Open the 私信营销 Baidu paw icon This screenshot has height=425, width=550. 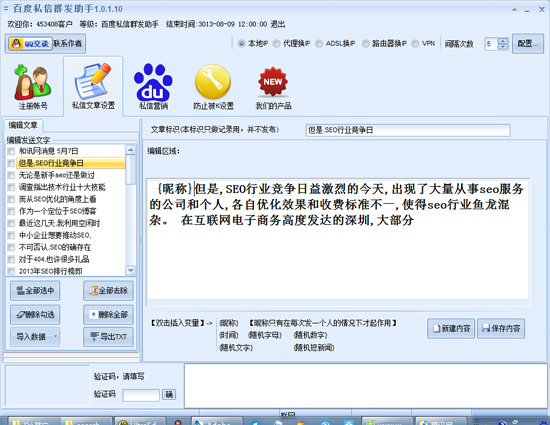153,86
